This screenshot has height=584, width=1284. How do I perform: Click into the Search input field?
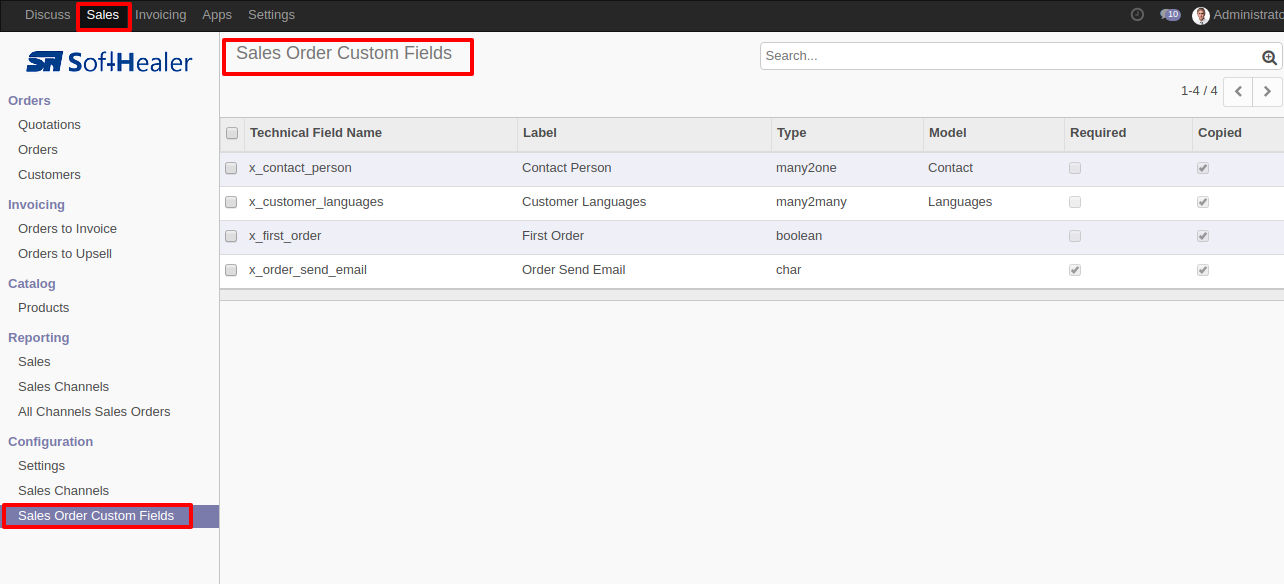click(x=1010, y=56)
